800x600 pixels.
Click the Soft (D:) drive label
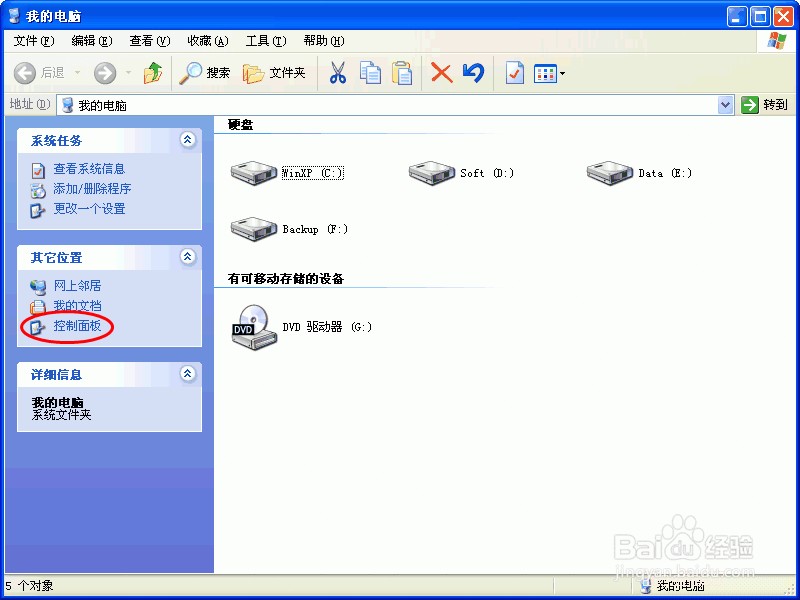[487, 173]
